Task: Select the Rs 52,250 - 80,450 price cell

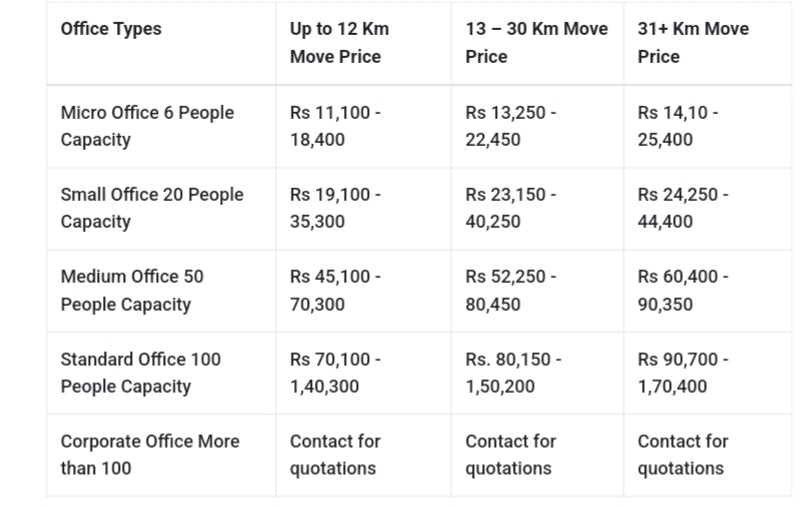Action: [x=511, y=290]
